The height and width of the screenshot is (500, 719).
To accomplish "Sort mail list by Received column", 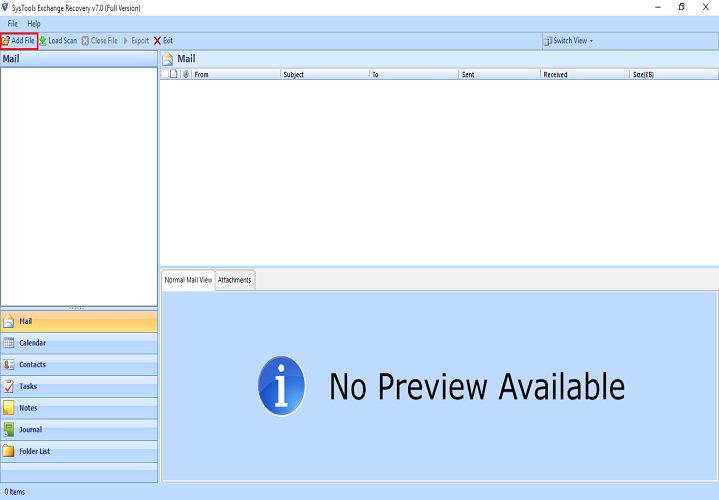I will 585,74.
